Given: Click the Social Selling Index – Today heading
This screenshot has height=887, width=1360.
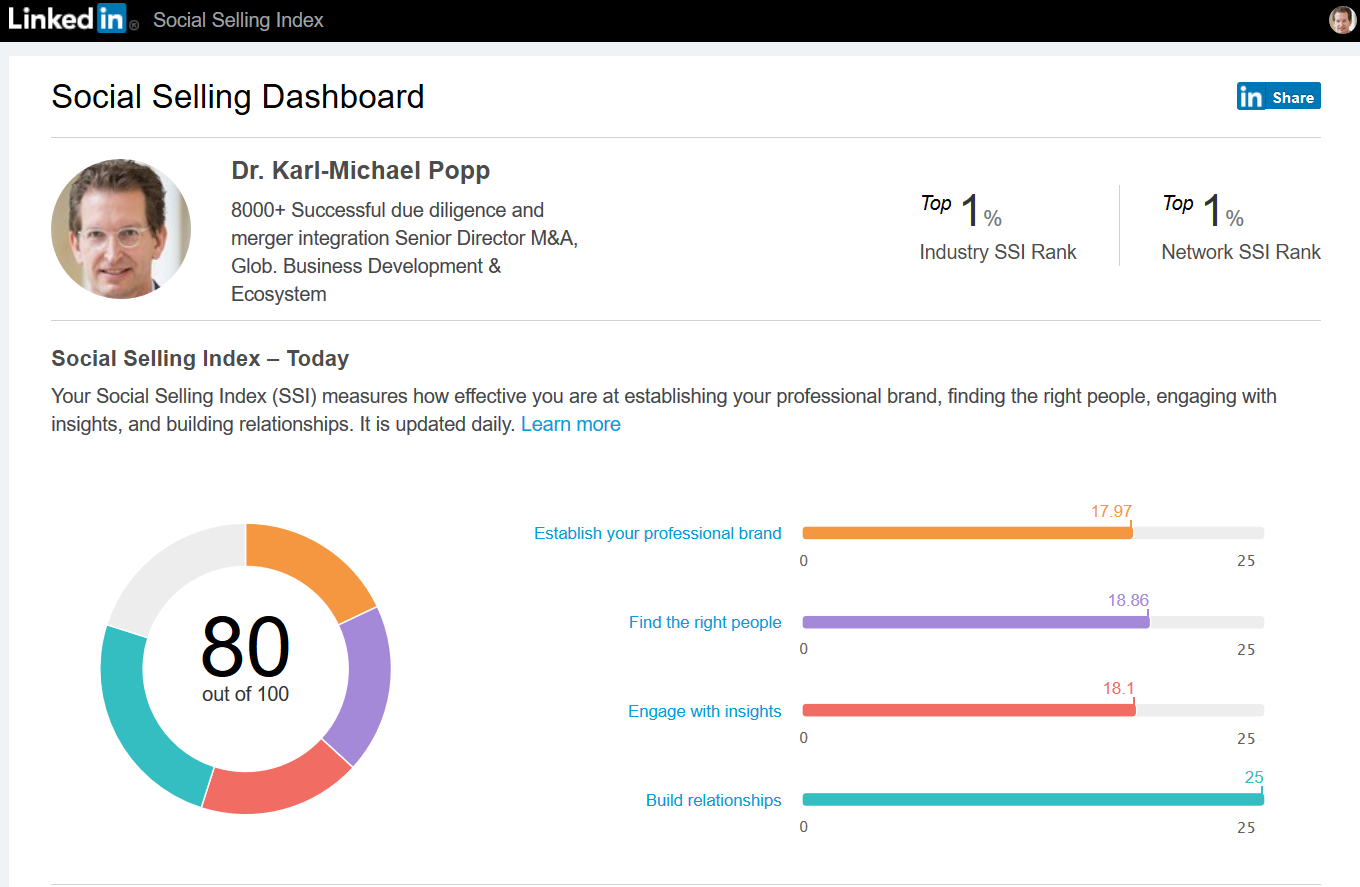Looking at the screenshot, I should [x=200, y=358].
